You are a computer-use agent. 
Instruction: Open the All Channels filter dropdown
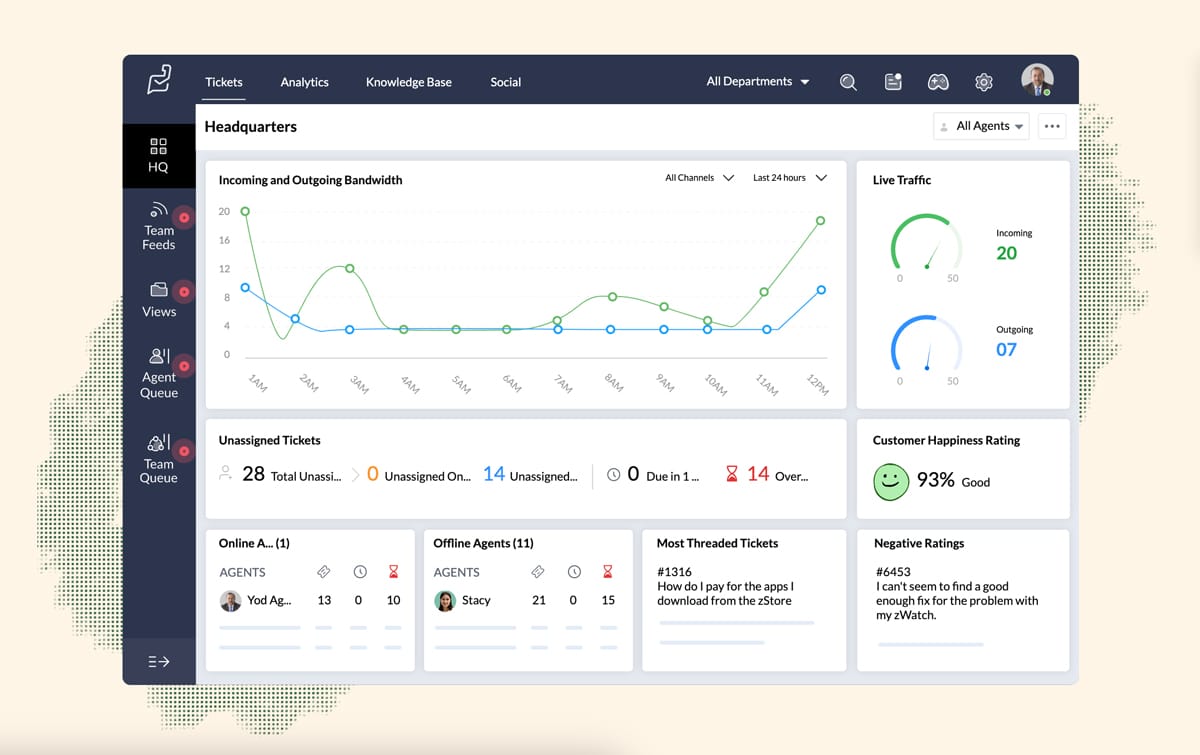click(x=699, y=178)
